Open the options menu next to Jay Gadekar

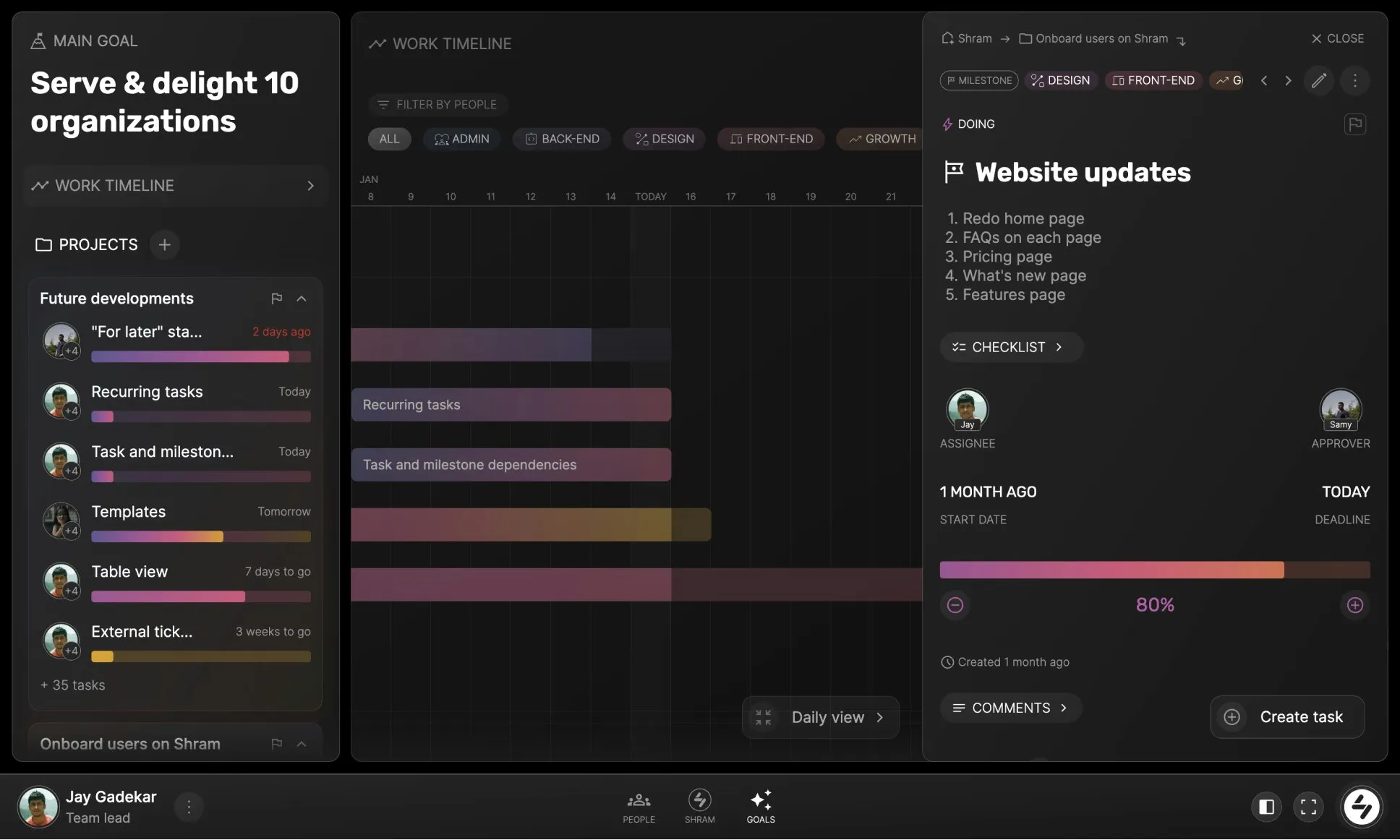pyautogui.click(x=189, y=807)
